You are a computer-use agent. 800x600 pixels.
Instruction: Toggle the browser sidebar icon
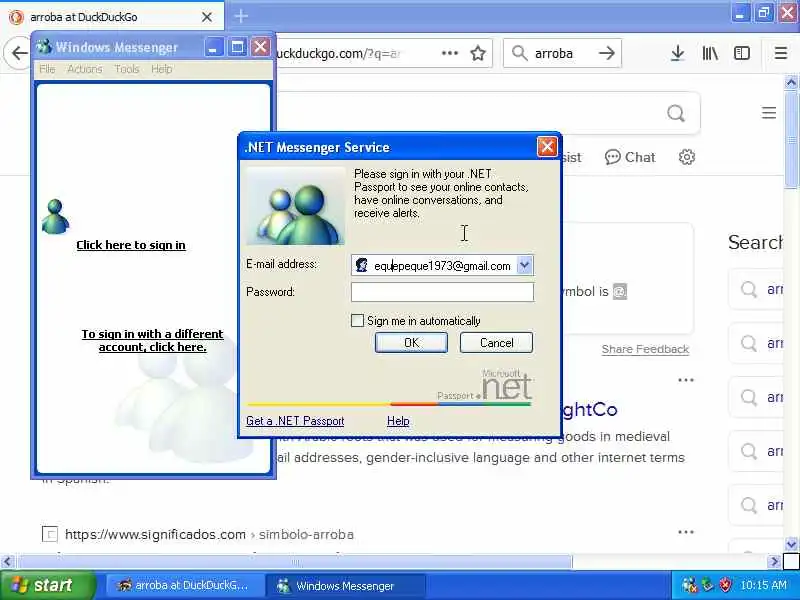point(742,53)
